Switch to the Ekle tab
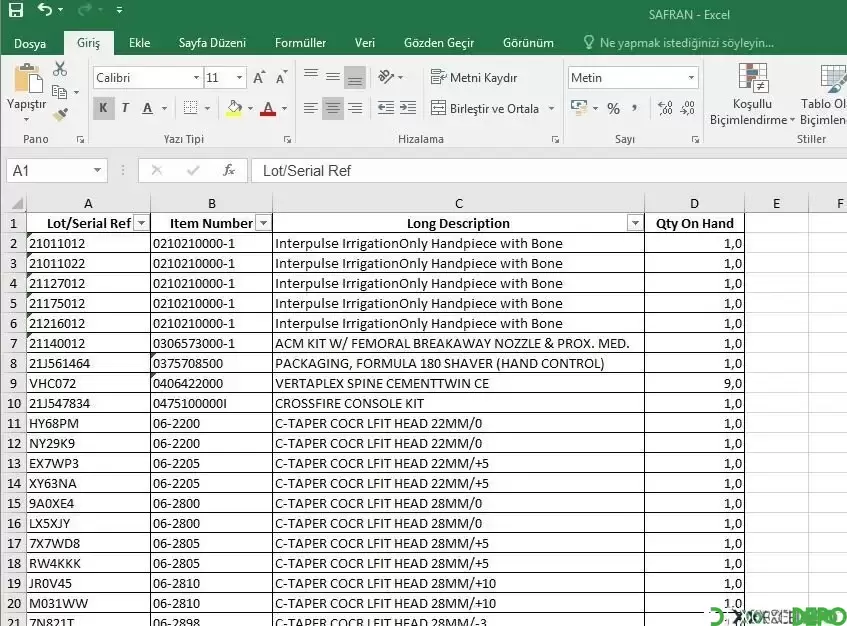 (139, 43)
